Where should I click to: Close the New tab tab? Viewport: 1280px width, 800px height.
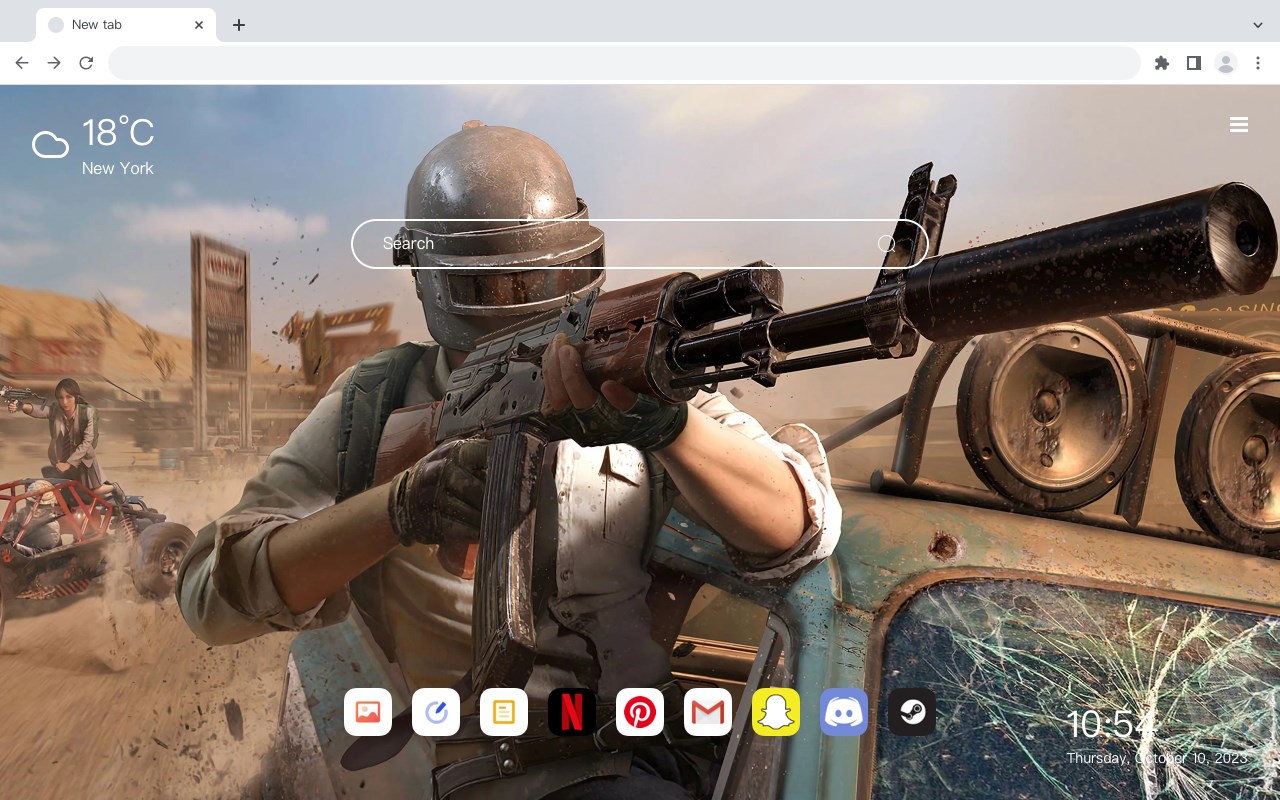tap(199, 25)
